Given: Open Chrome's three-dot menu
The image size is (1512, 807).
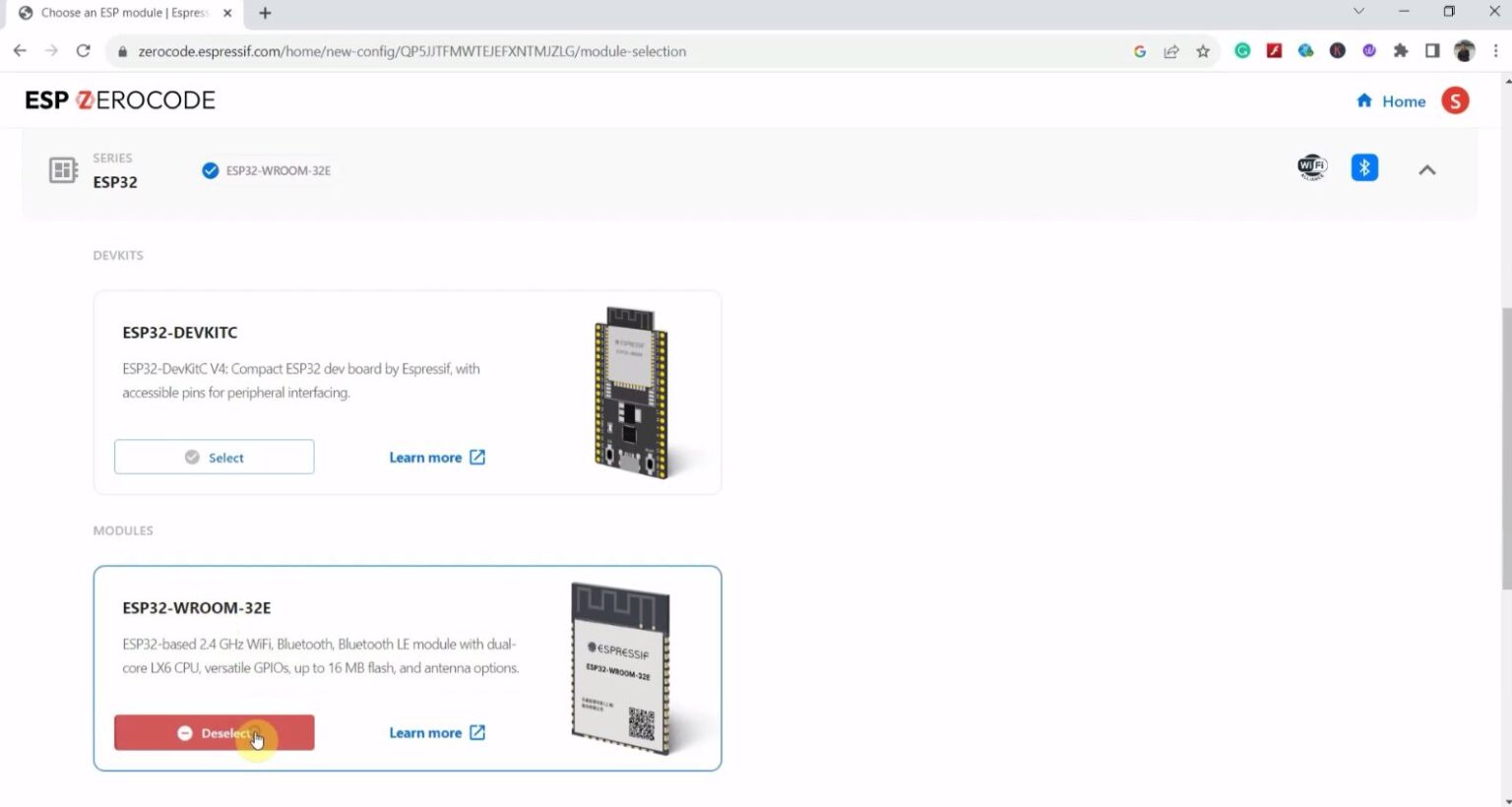Looking at the screenshot, I should [x=1495, y=51].
